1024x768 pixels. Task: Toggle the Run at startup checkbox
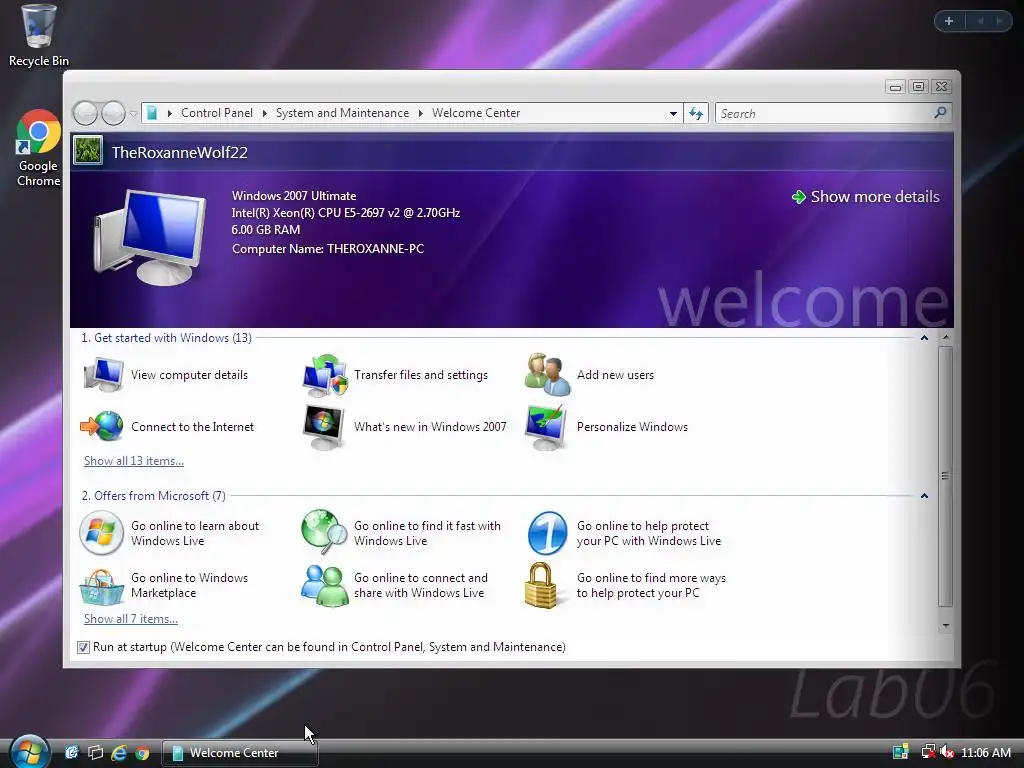click(x=83, y=647)
